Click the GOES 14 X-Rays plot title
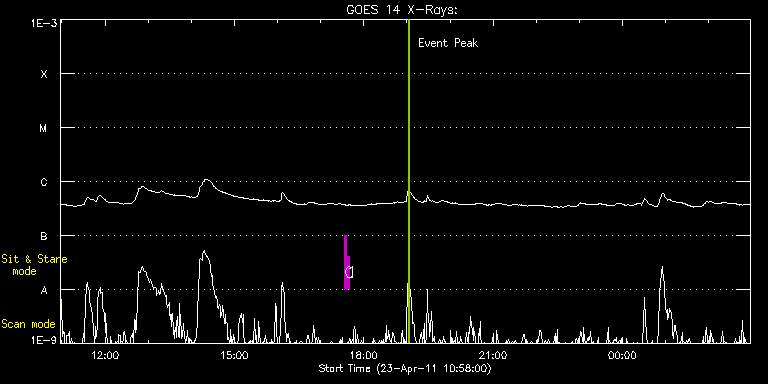 [402, 10]
